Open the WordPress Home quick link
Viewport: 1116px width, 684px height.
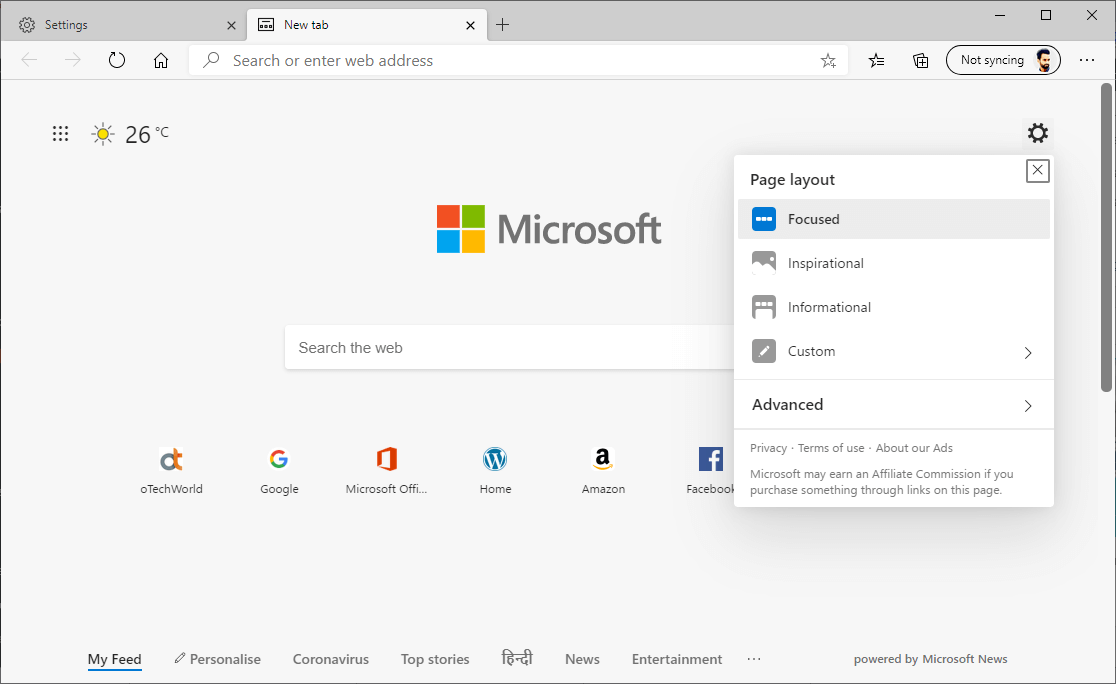click(495, 470)
